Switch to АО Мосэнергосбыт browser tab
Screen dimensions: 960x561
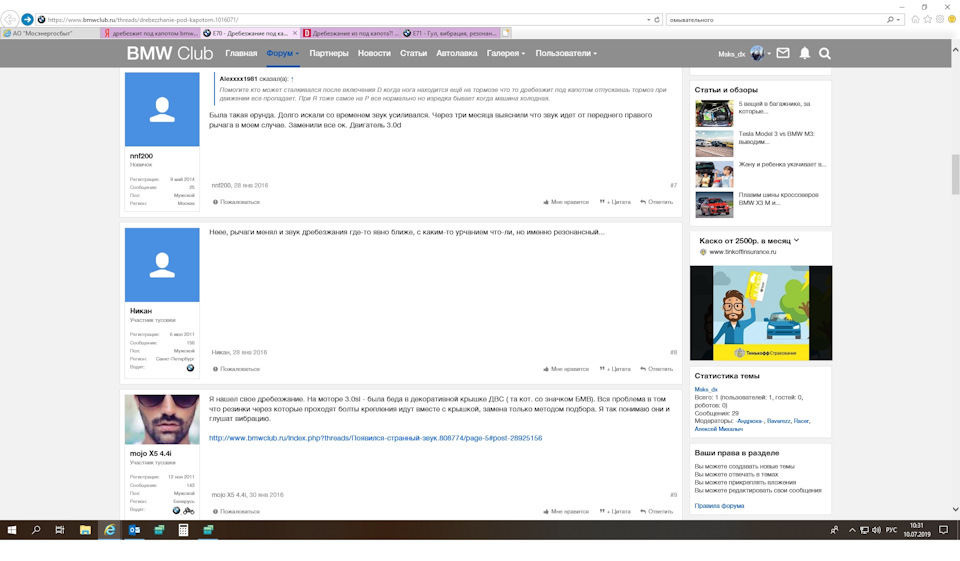[x=50, y=33]
